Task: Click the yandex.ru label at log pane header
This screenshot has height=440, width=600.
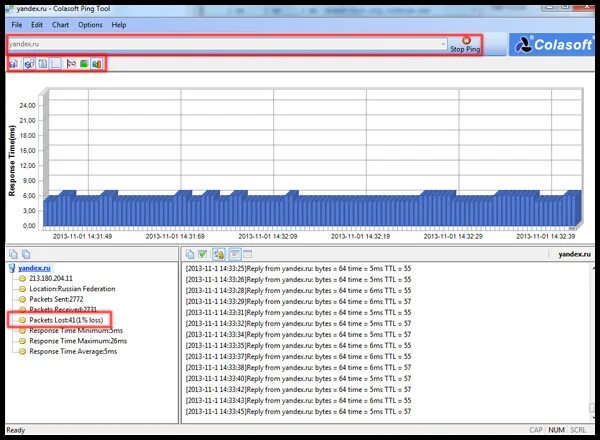Action: pos(574,254)
